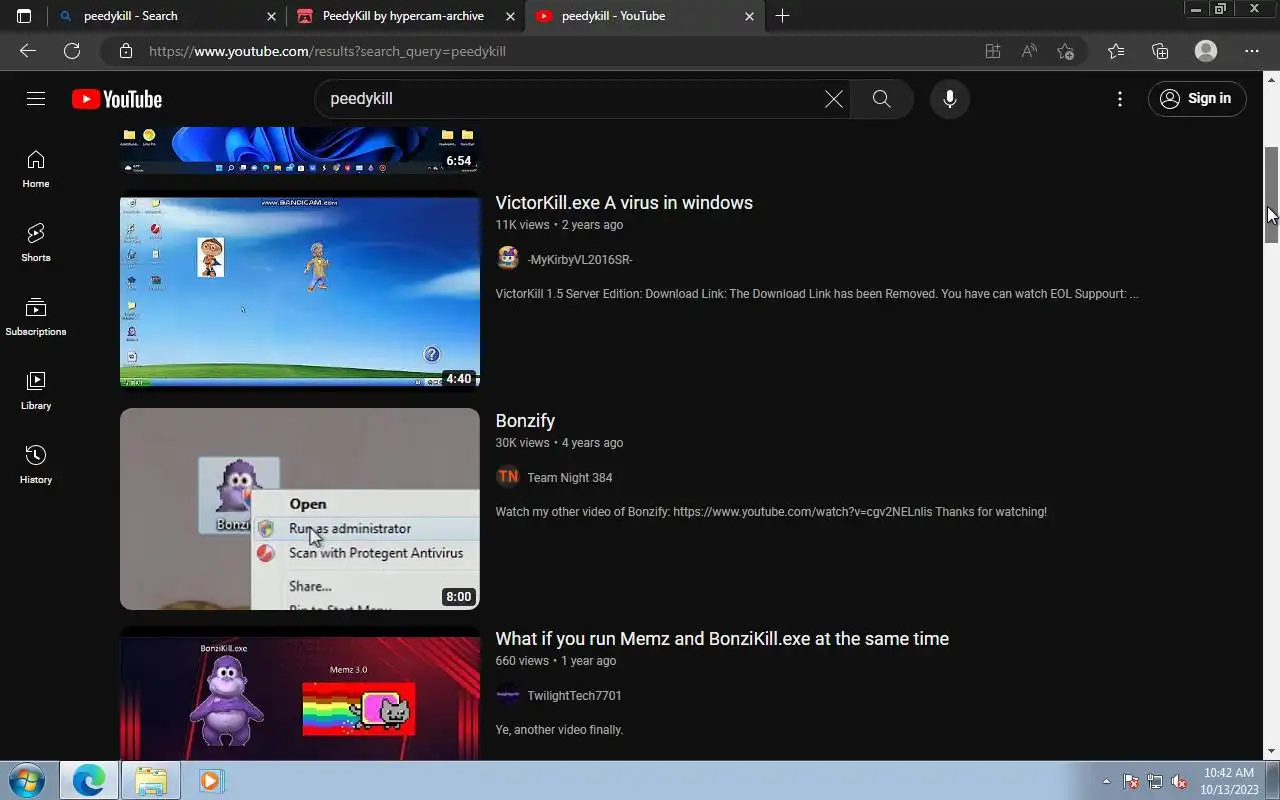Image resolution: width=1280 pixels, height=800 pixels.
Task: Show hidden system tray icons
Action: (1106, 781)
